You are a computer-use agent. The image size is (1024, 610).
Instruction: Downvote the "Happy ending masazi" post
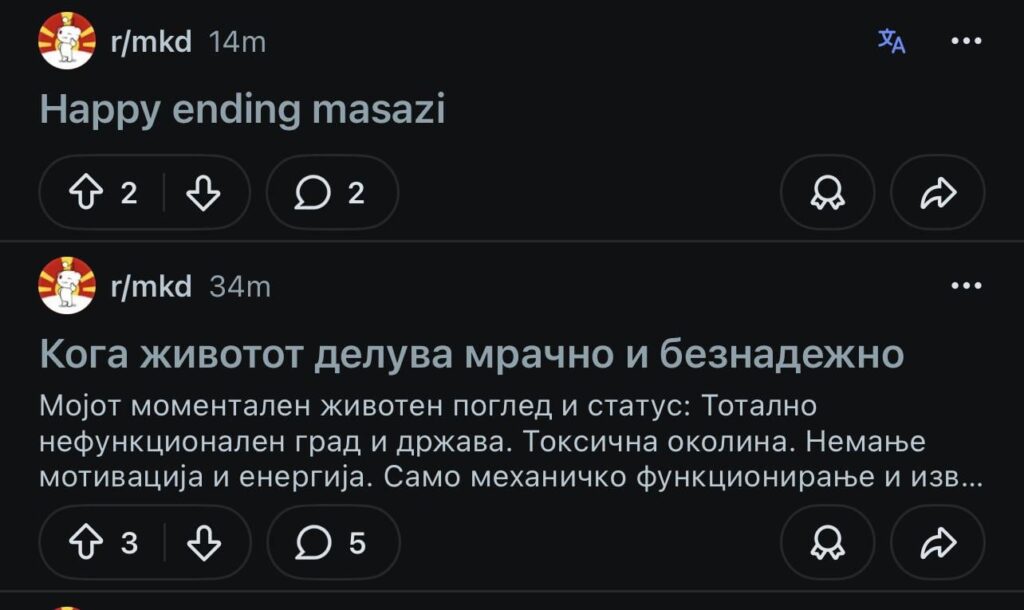tap(205, 192)
